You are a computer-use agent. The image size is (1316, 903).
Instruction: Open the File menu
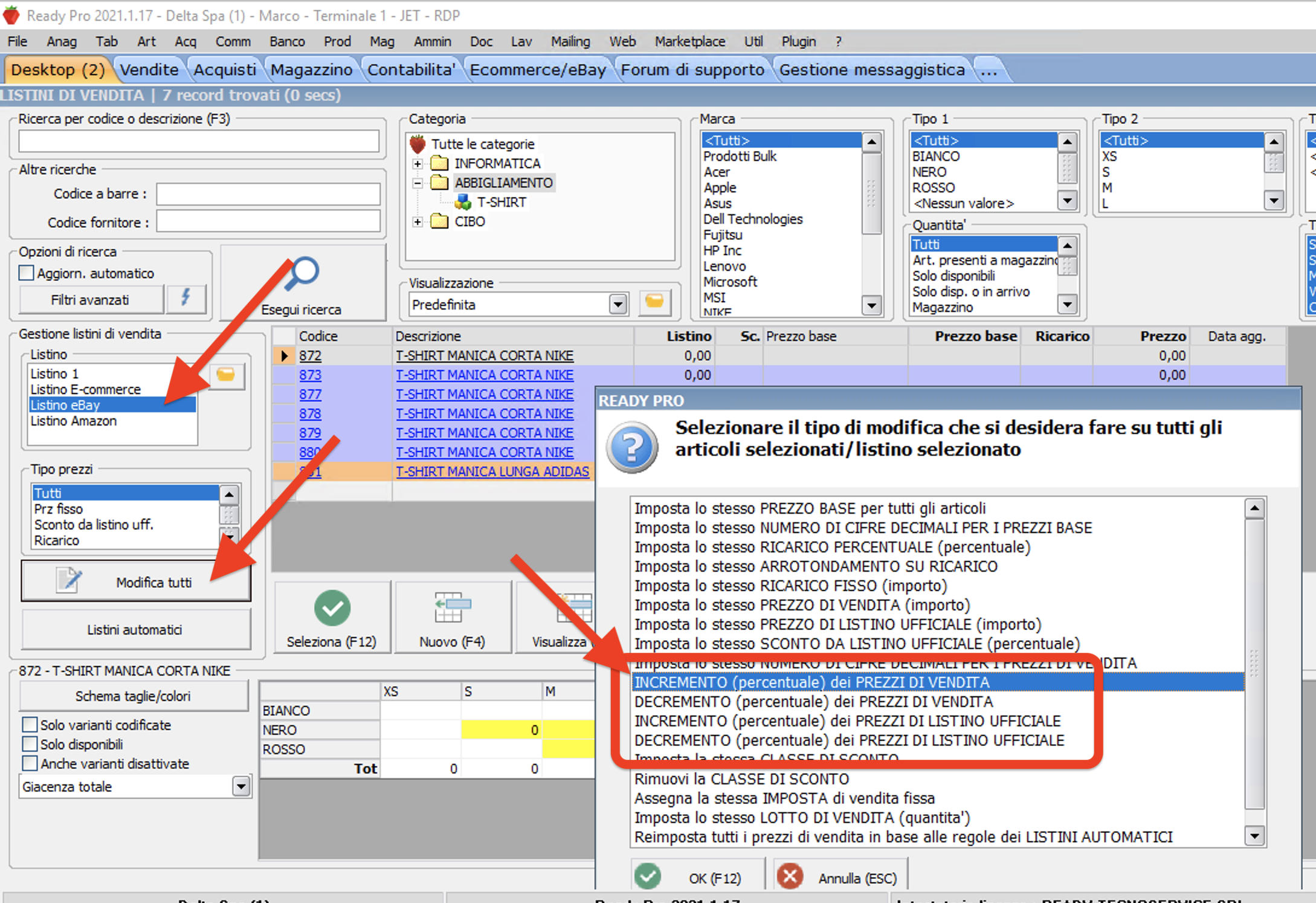click(x=18, y=41)
